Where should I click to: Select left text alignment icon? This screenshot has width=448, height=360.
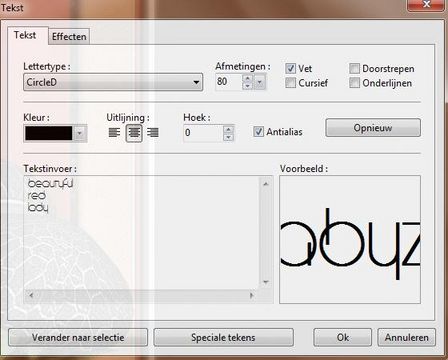pyautogui.click(x=114, y=133)
